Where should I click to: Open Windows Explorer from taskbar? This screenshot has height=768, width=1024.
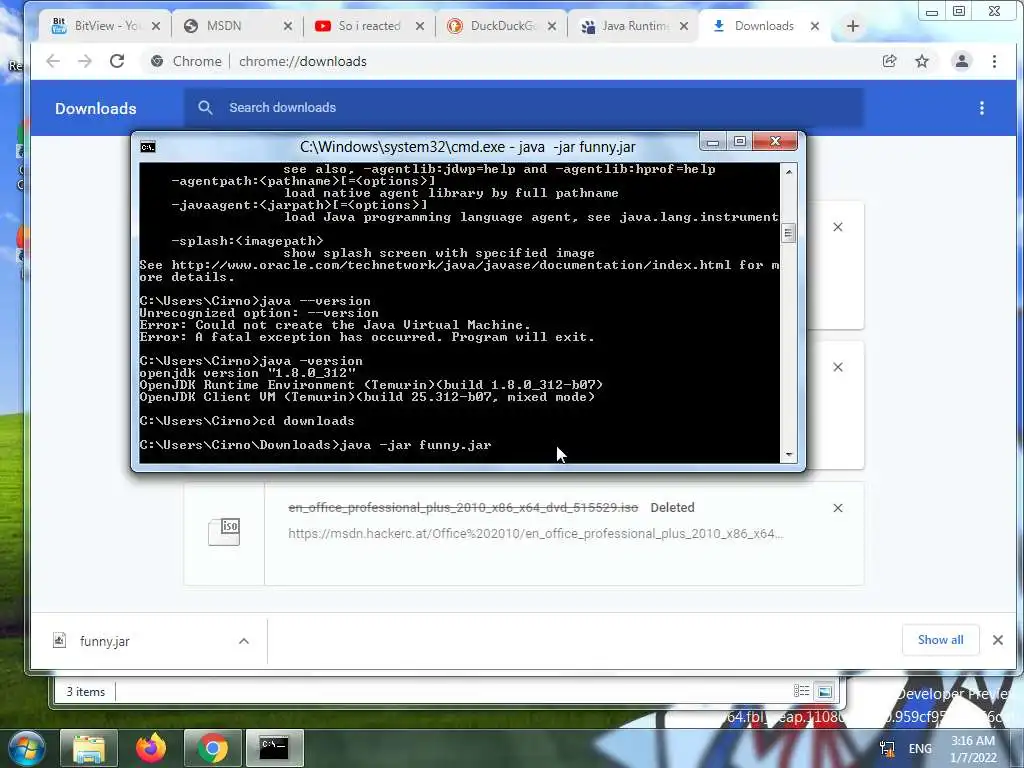89,748
